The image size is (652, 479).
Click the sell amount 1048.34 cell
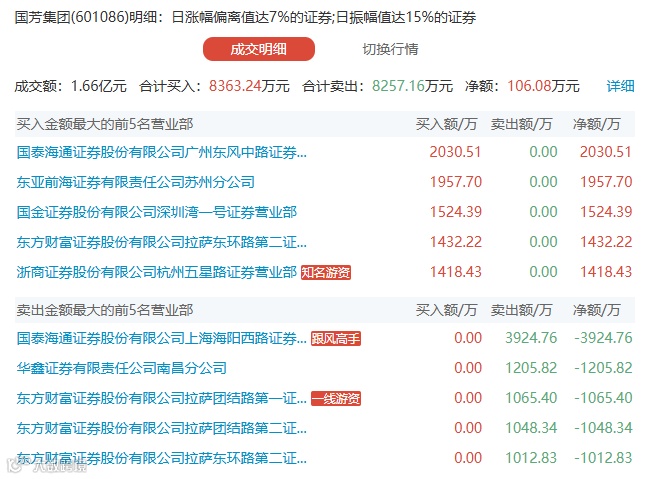coord(531,428)
